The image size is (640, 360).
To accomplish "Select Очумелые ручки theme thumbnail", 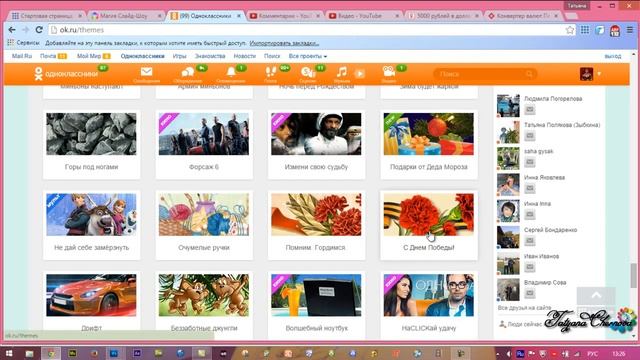I will pyautogui.click(x=204, y=214).
